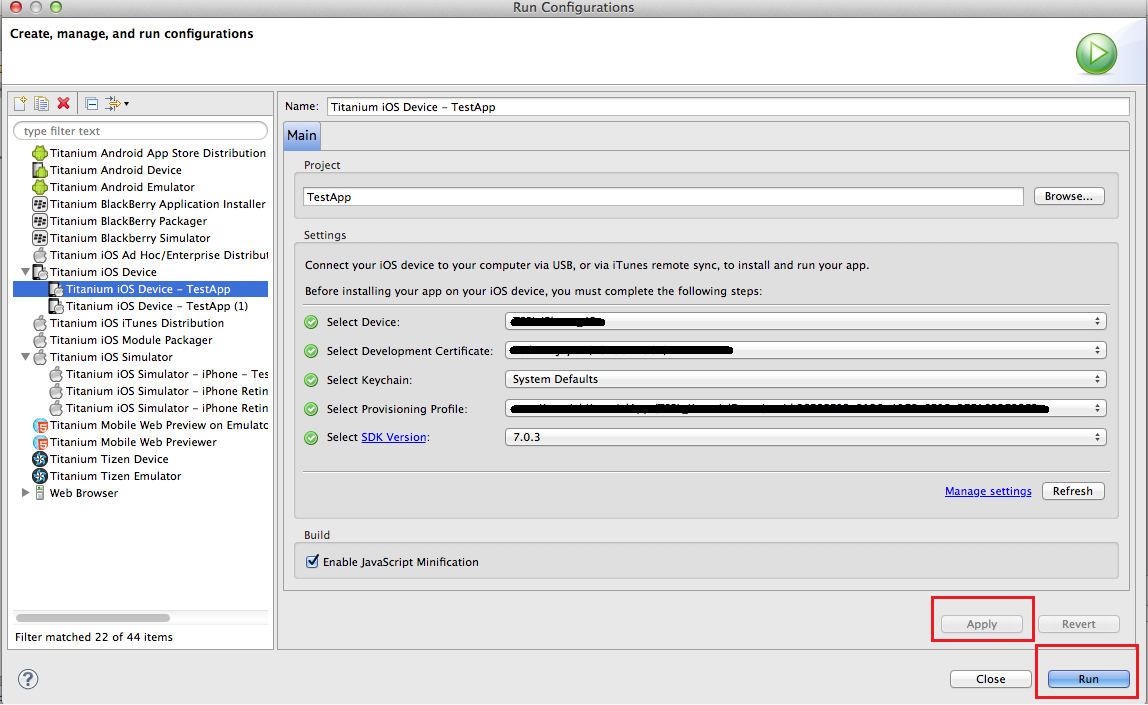Image resolution: width=1148 pixels, height=705 pixels.
Task: Click the Collapse All icon
Action: [x=92, y=103]
